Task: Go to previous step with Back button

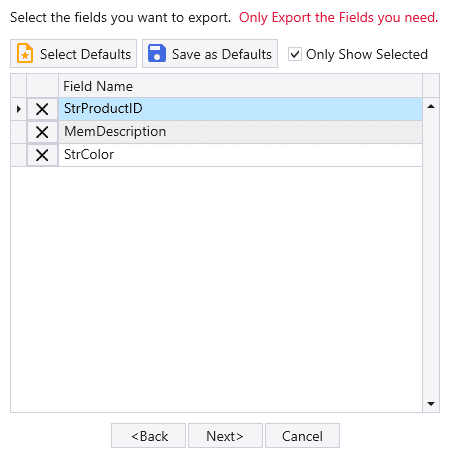Action: click(x=148, y=436)
